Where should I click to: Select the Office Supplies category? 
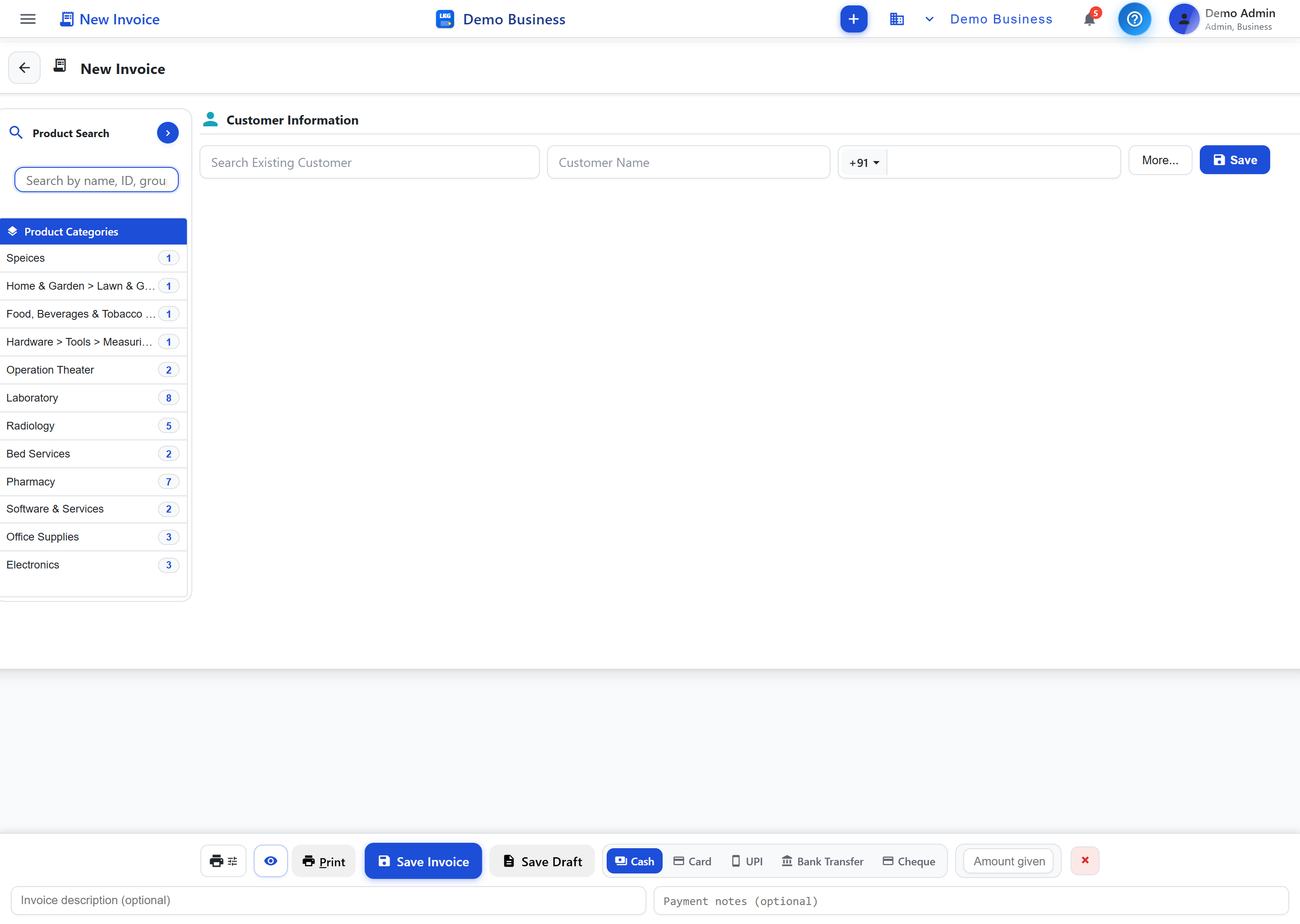[93, 537]
